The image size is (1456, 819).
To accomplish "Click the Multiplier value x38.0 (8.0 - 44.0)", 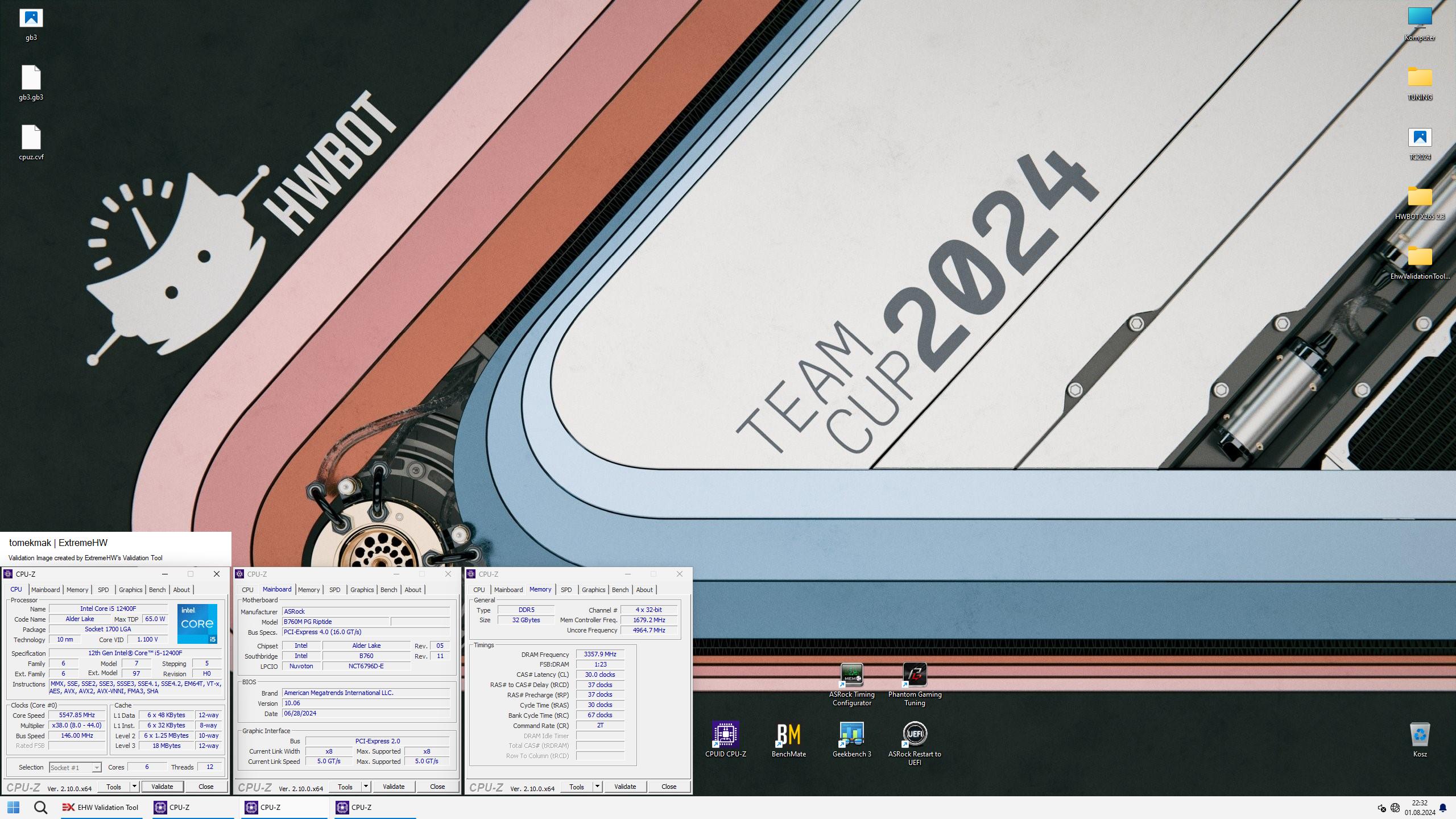I will [77, 726].
